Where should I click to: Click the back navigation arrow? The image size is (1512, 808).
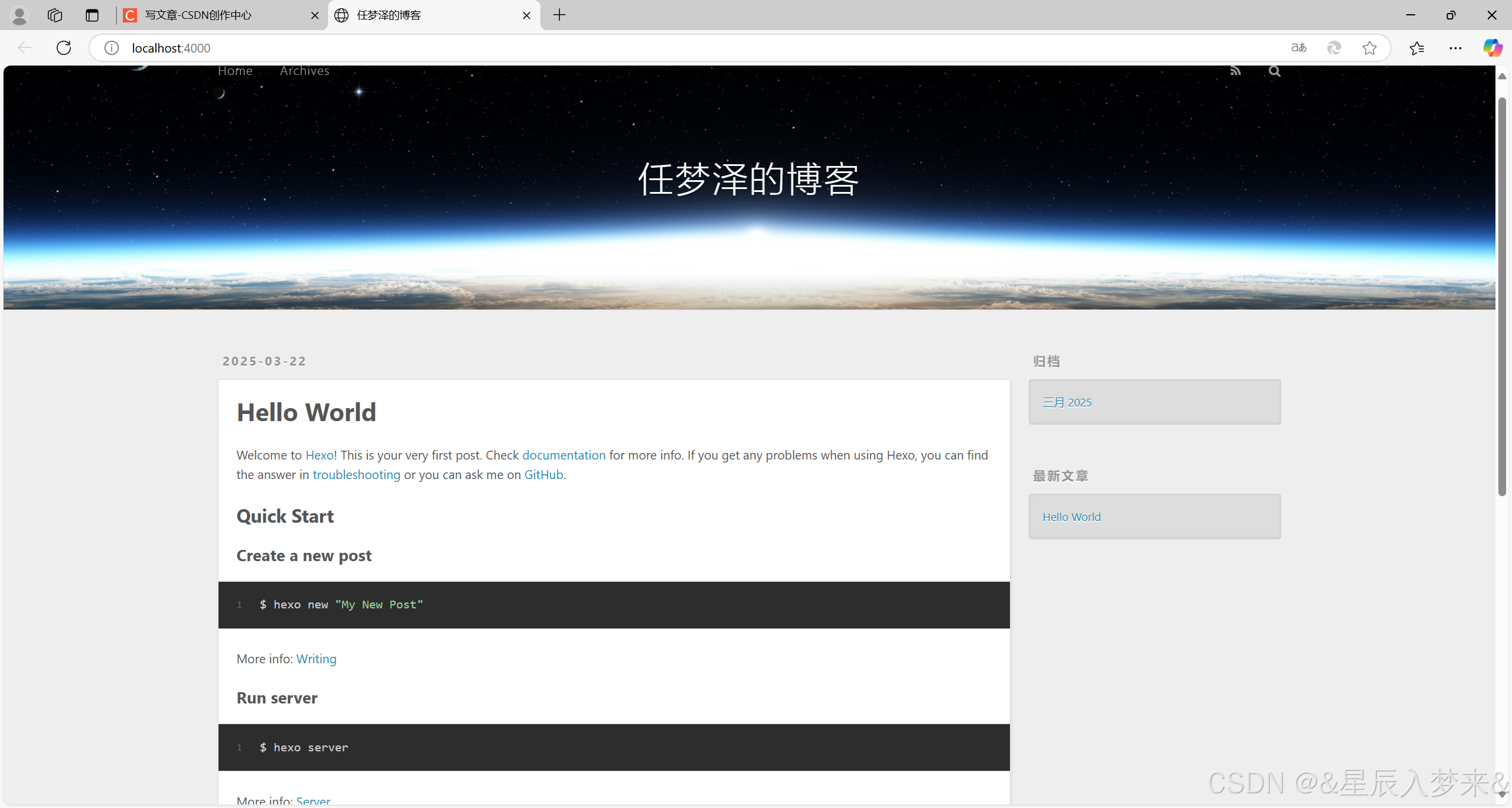[24, 48]
